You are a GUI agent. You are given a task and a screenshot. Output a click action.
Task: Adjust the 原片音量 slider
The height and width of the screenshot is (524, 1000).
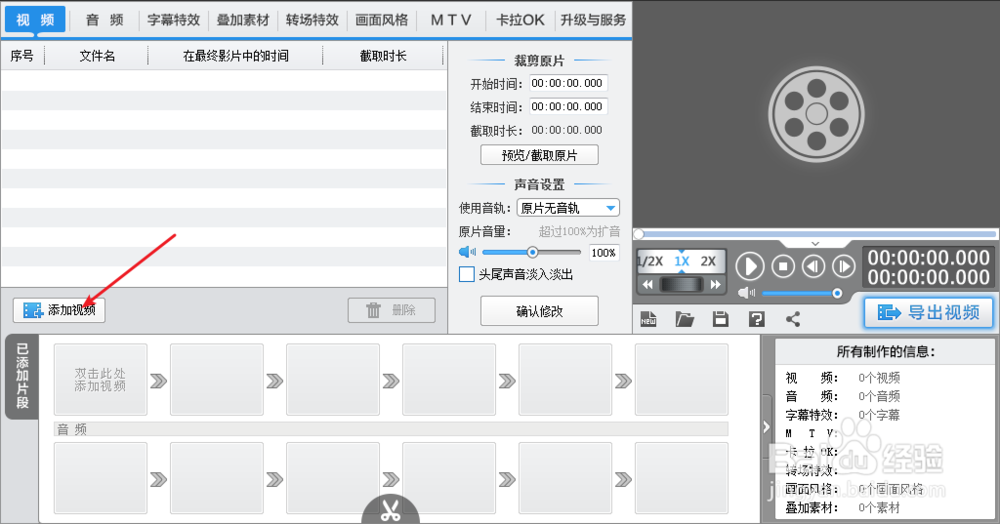531,252
